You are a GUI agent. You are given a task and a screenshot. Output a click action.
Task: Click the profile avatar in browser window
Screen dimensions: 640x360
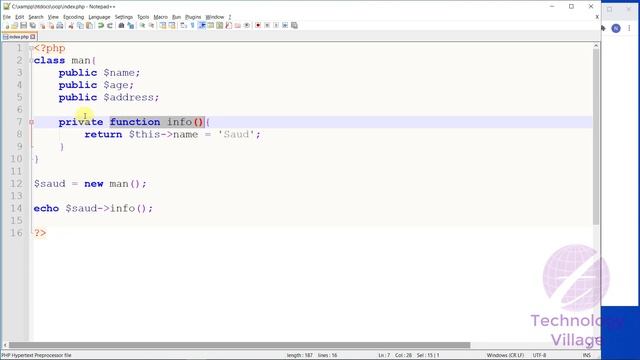(616, 28)
